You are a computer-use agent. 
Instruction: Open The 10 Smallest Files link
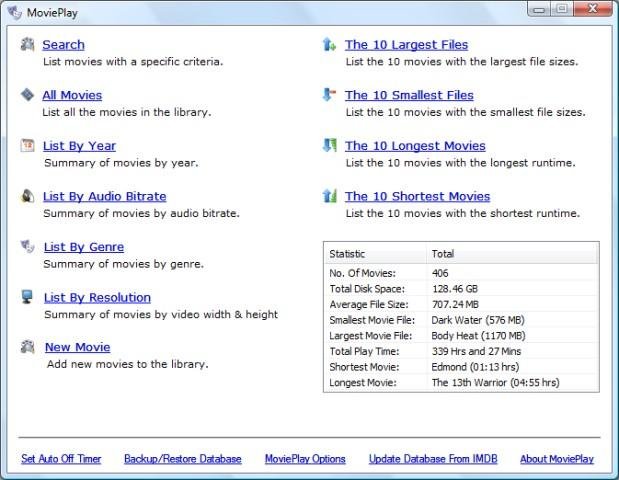tap(409, 95)
